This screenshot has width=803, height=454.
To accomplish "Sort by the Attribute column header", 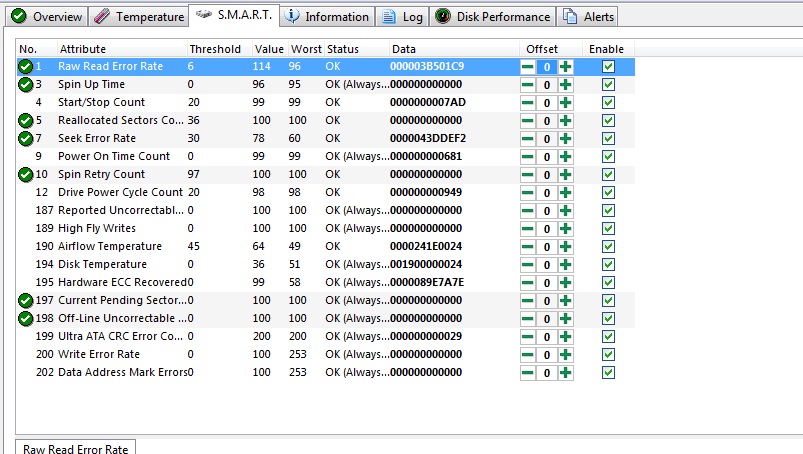I will 122,49.
